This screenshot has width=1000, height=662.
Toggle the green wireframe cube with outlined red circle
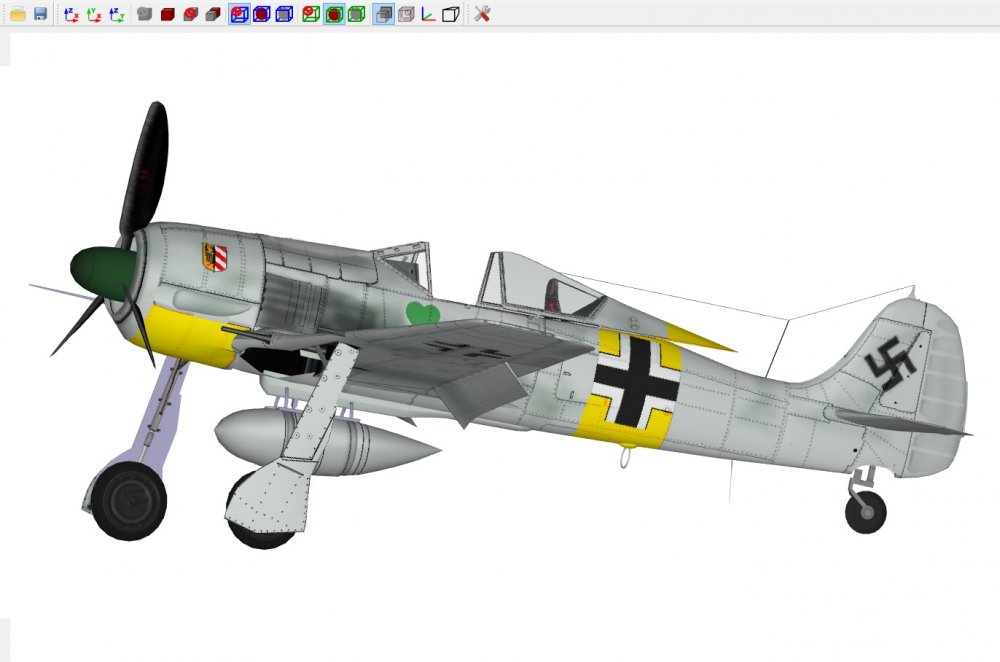[311, 14]
